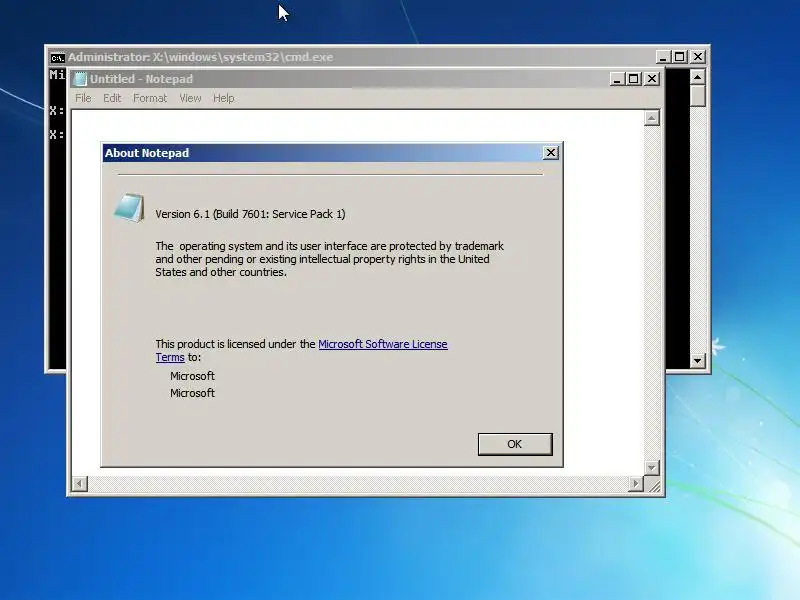The height and width of the screenshot is (600, 800).
Task: Click the version text 'Version 6.1 (Build 7601: Service Pack 1)'
Action: (x=250, y=214)
